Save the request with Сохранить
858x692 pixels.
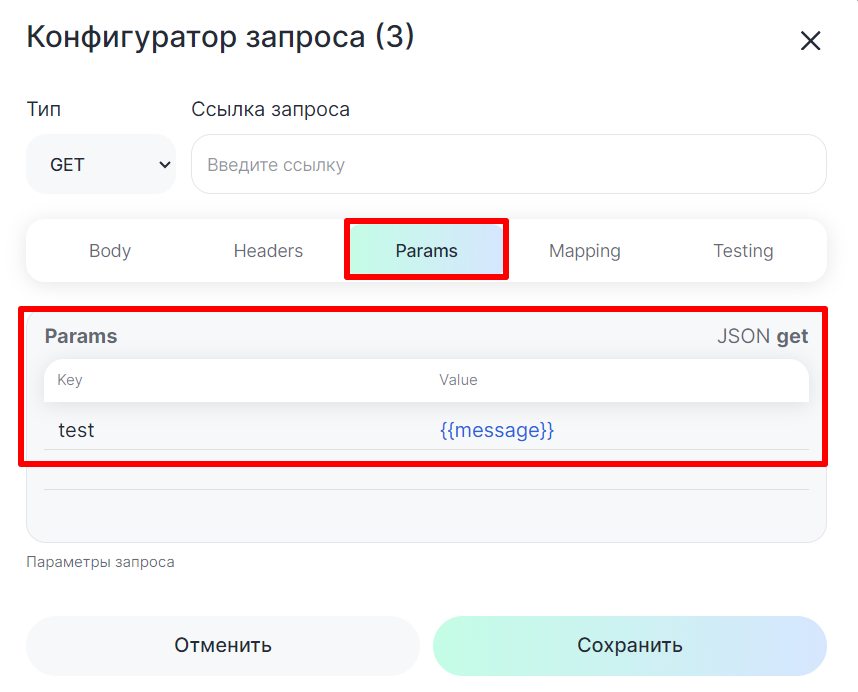click(629, 646)
